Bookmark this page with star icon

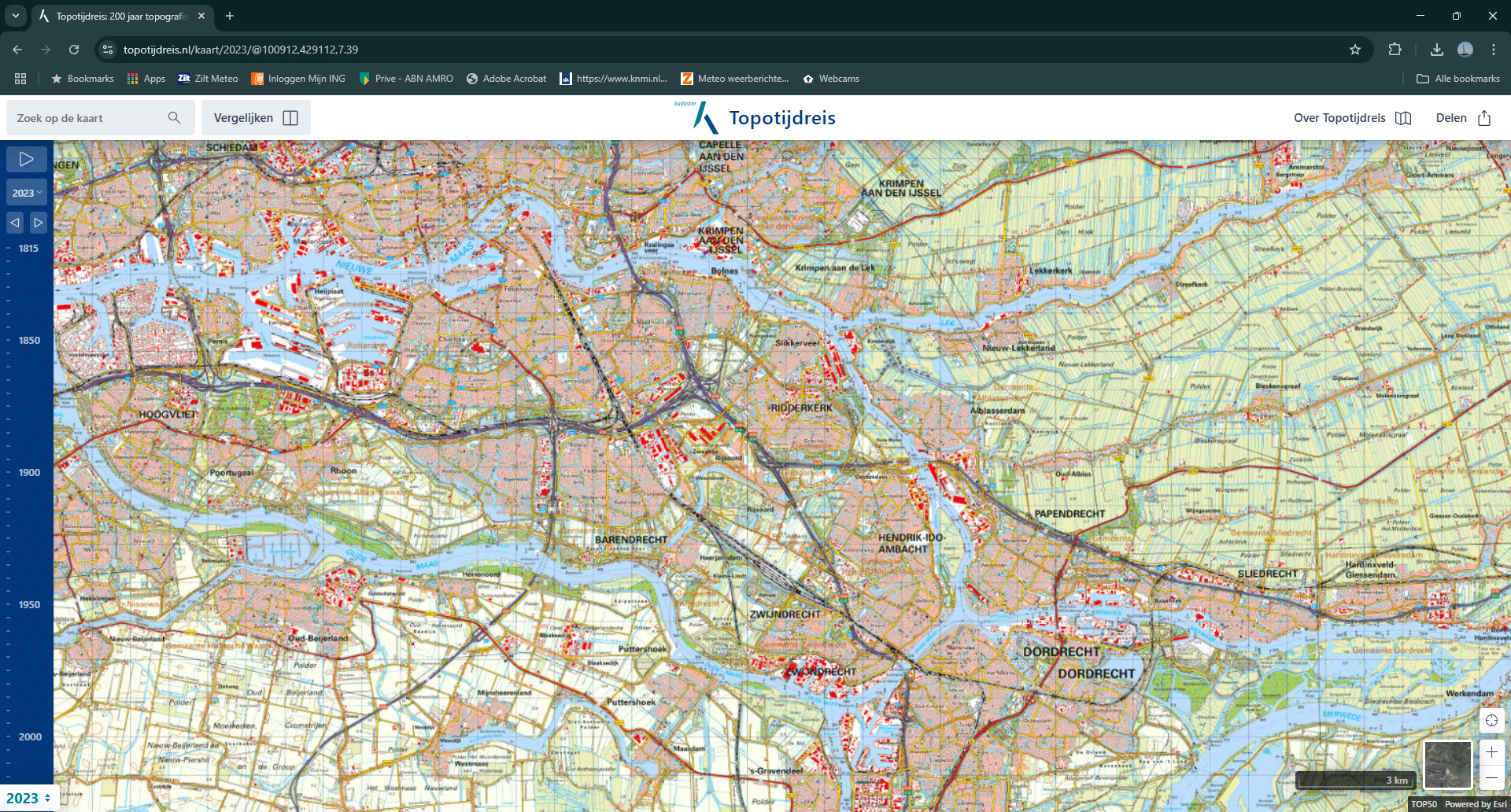[x=1354, y=50]
